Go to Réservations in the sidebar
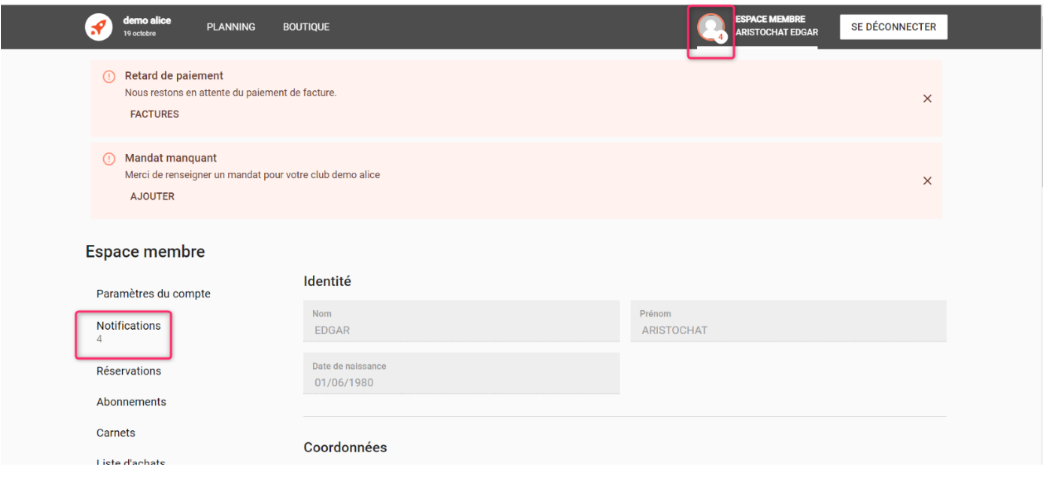The width and height of the screenshot is (1043, 496). (128, 371)
